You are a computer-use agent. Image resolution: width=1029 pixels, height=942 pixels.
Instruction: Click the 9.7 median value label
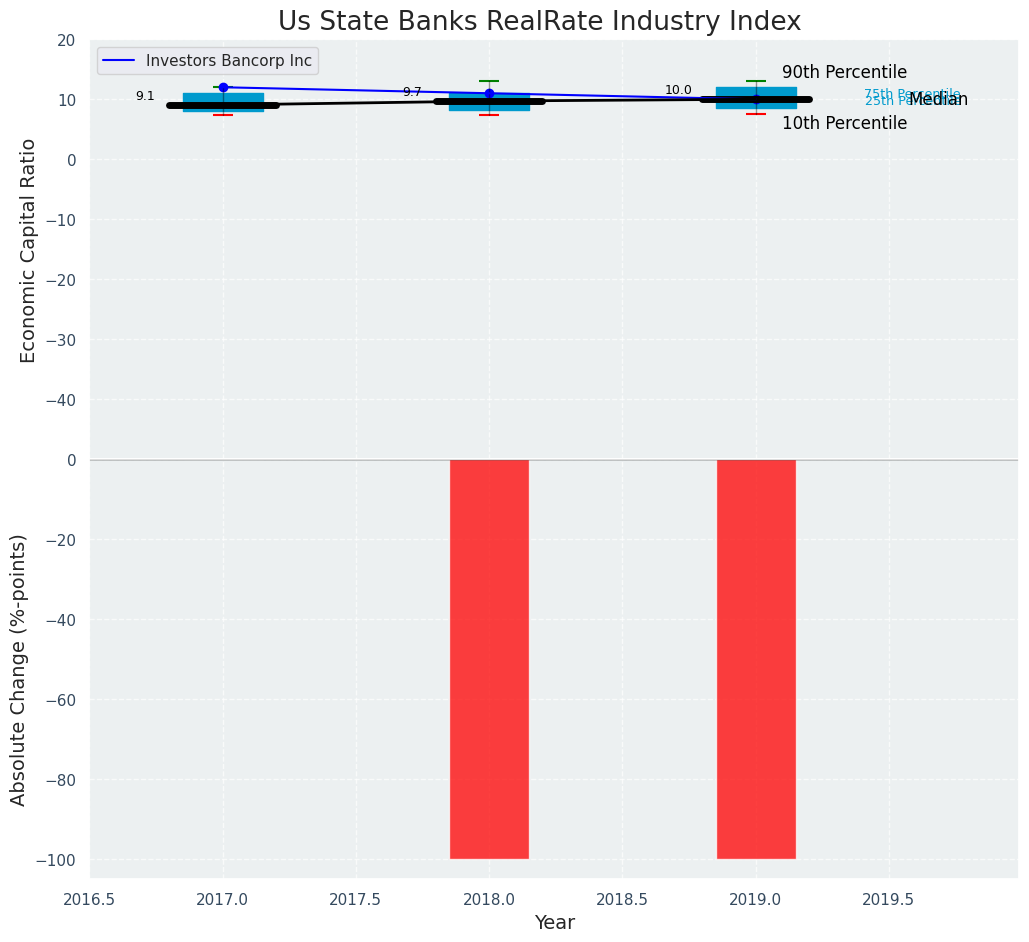[412, 92]
